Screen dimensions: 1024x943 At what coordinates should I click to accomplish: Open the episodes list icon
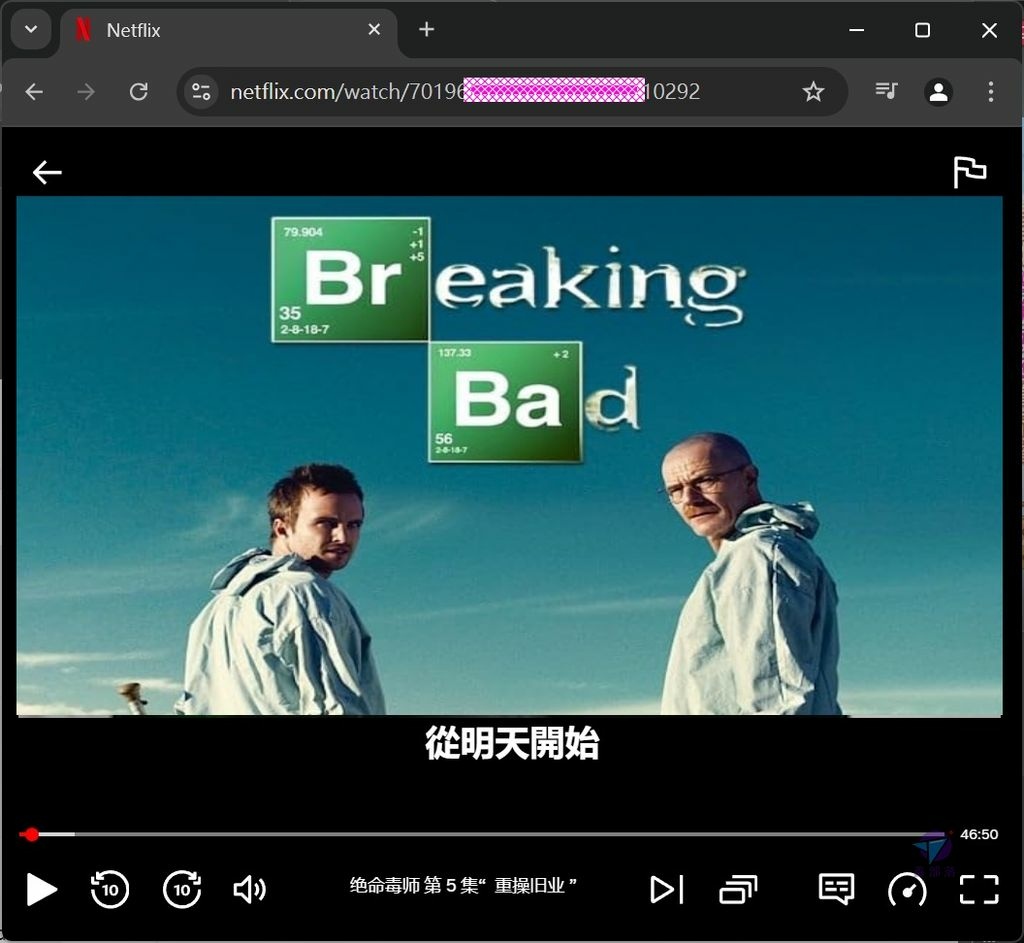pyautogui.click(x=738, y=889)
